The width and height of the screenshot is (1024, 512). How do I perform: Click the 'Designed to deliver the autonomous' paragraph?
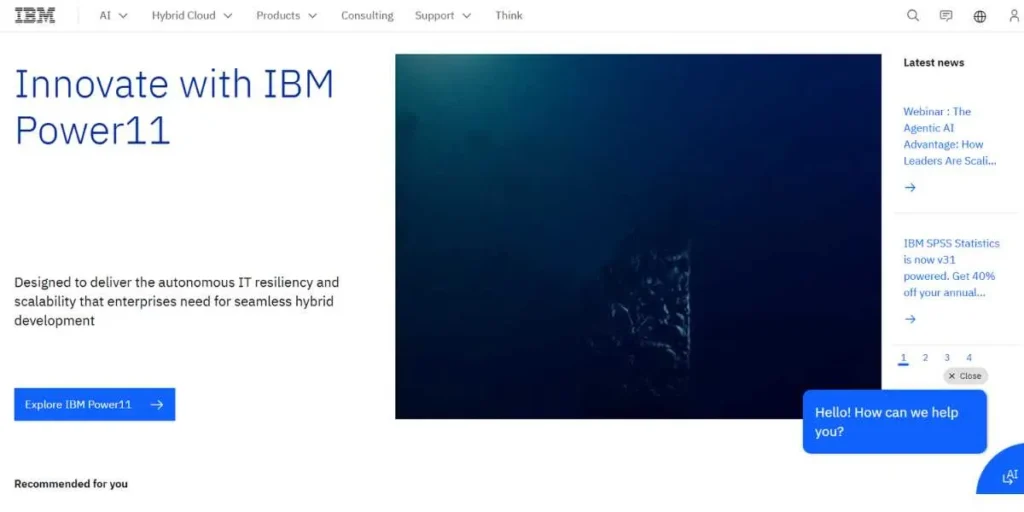[176, 302]
